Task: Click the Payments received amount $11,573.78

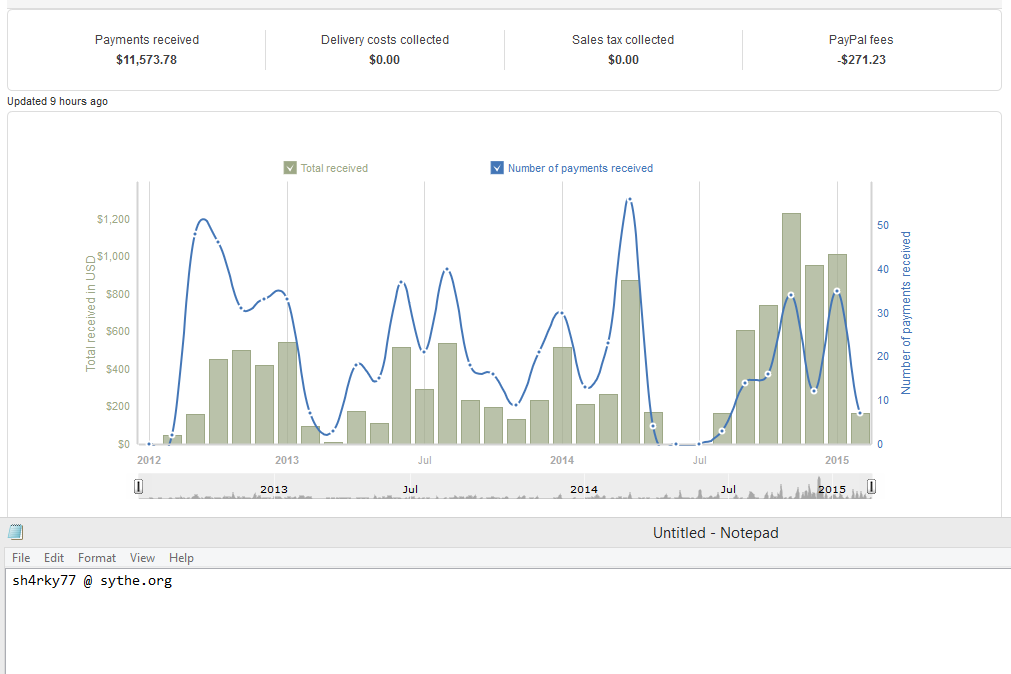Action: pos(146,60)
